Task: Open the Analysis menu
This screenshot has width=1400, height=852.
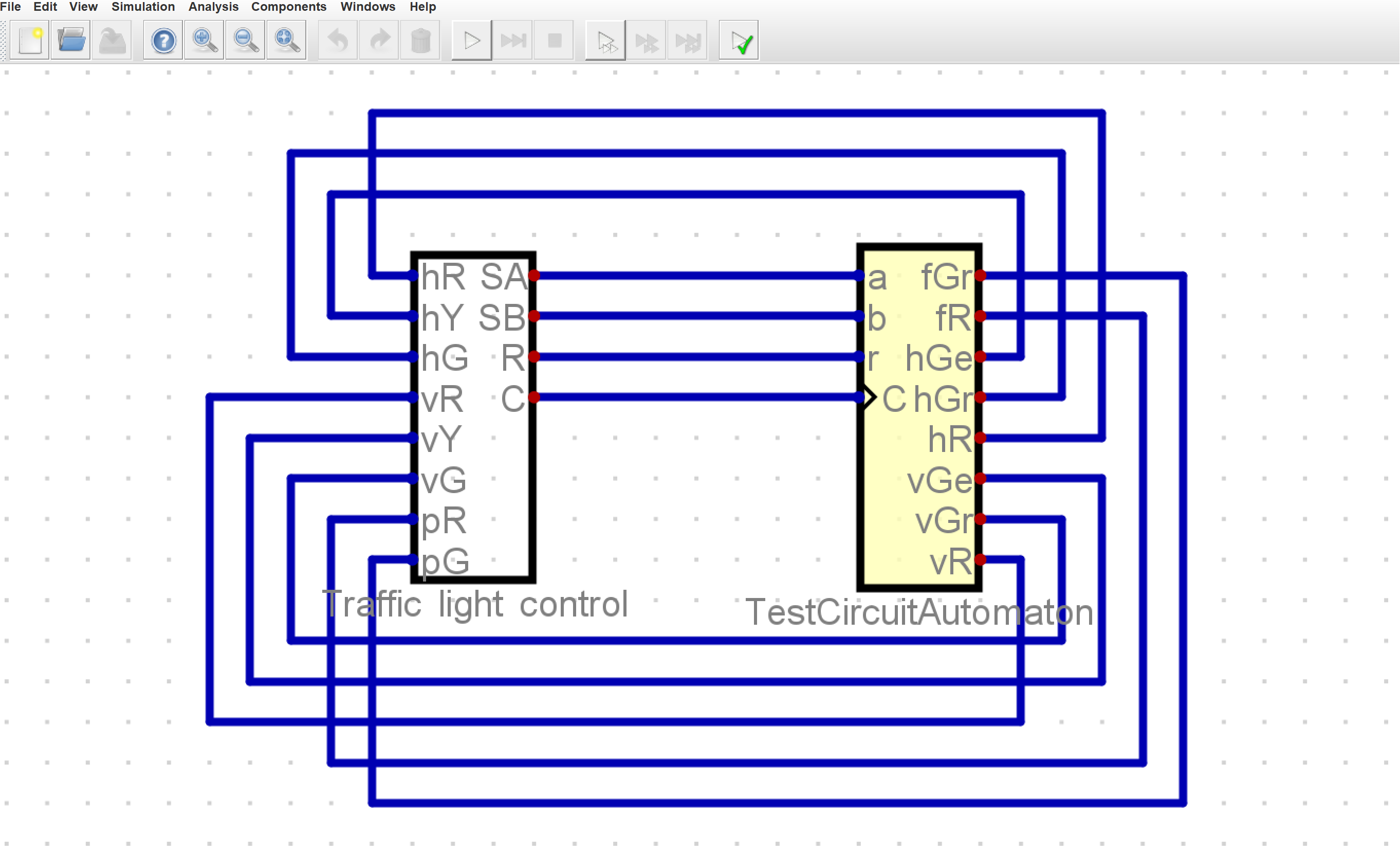Action: 213,7
